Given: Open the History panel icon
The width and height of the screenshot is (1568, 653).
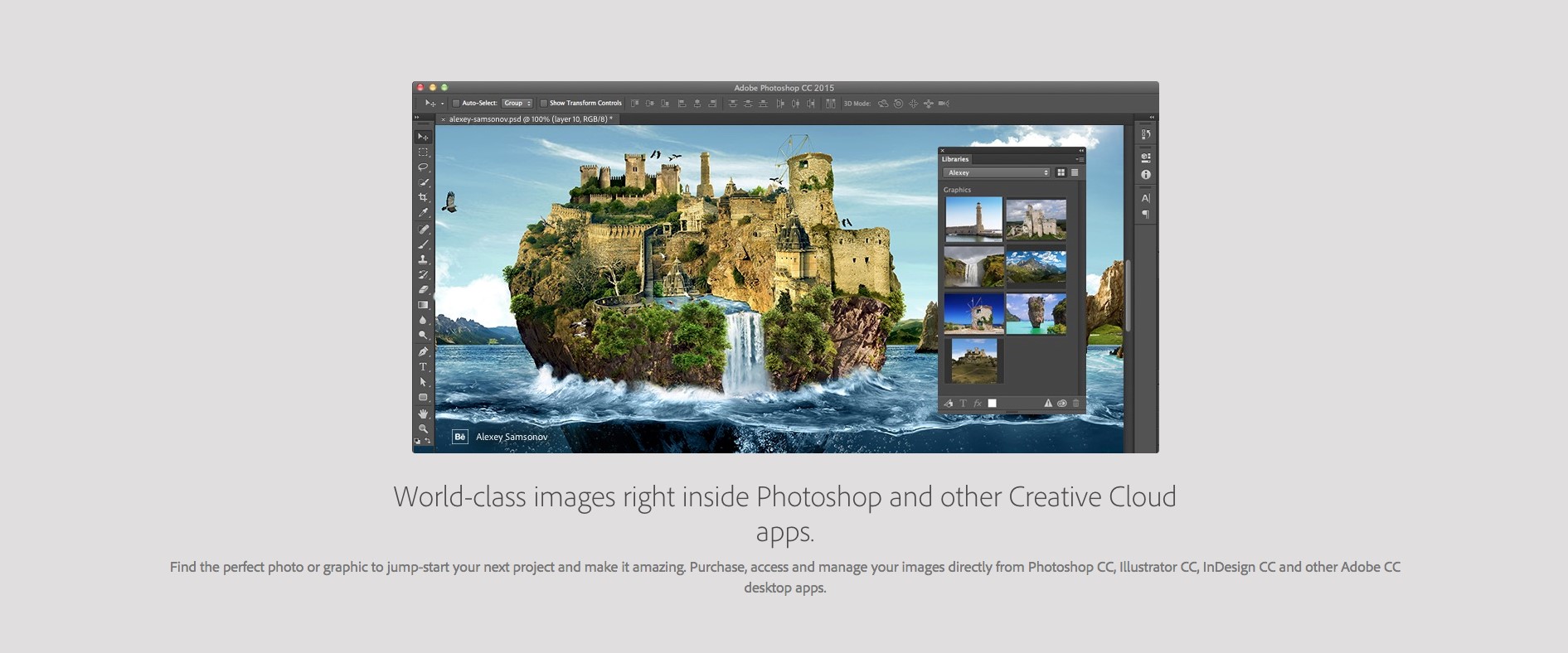Looking at the screenshot, I should [x=1146, y=134].
